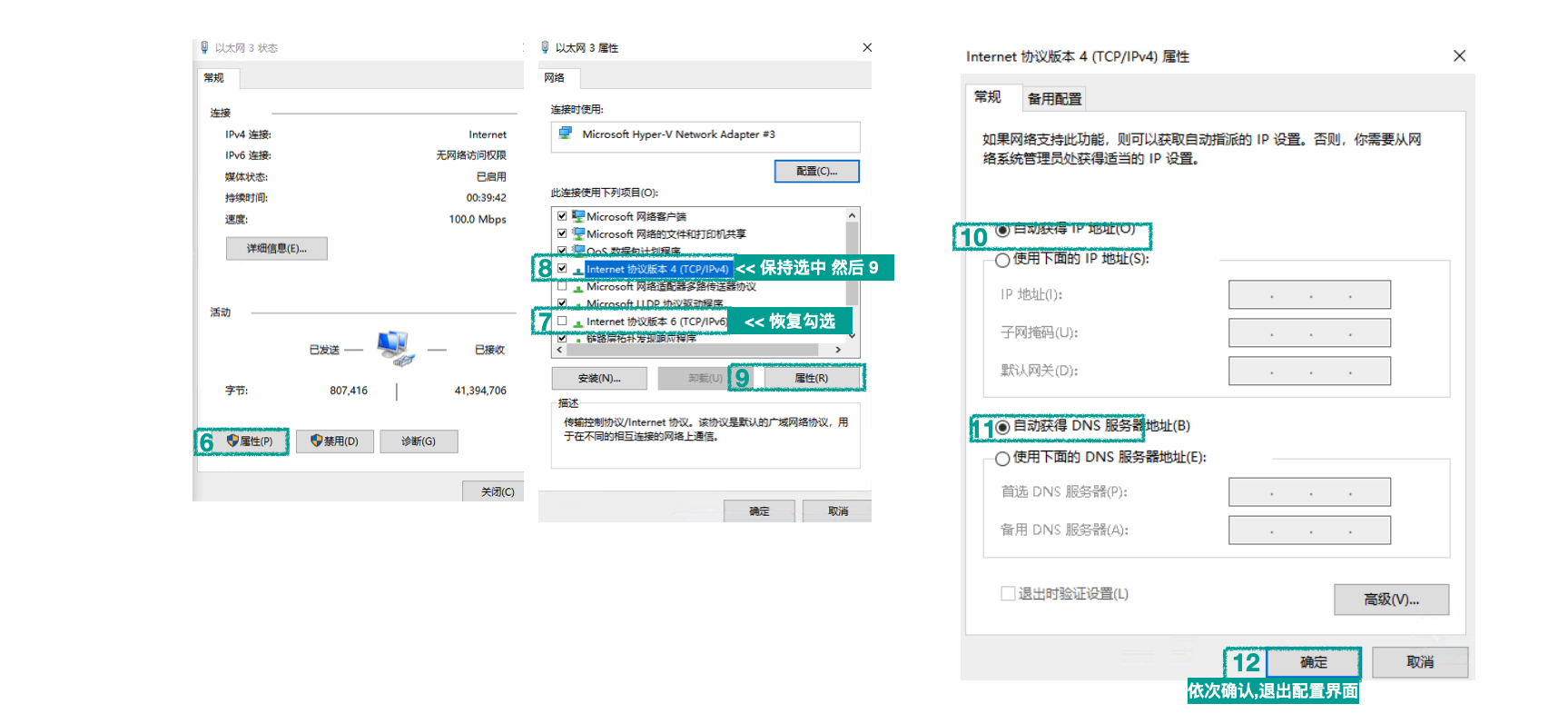Select 自动获得 DNS 服务器地址 radio button

pos(1002,427)
